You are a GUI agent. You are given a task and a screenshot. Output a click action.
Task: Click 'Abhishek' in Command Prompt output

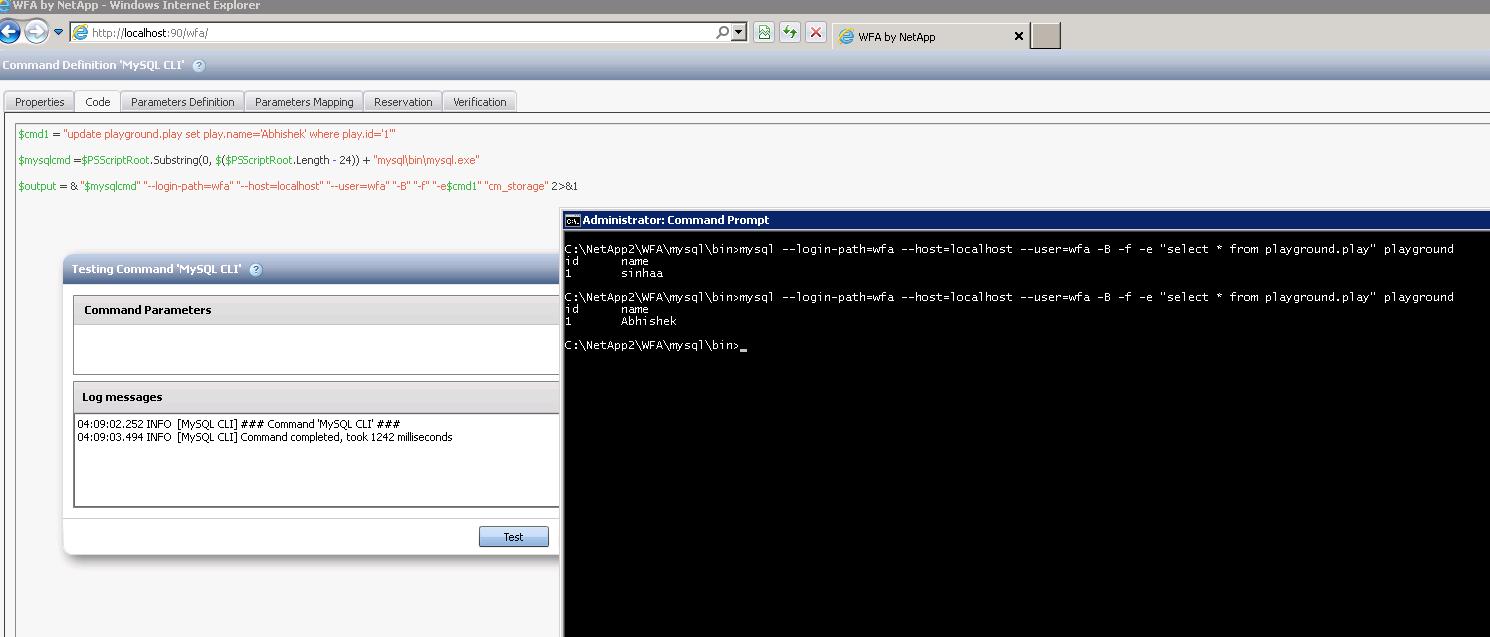(x=648, y=321)
